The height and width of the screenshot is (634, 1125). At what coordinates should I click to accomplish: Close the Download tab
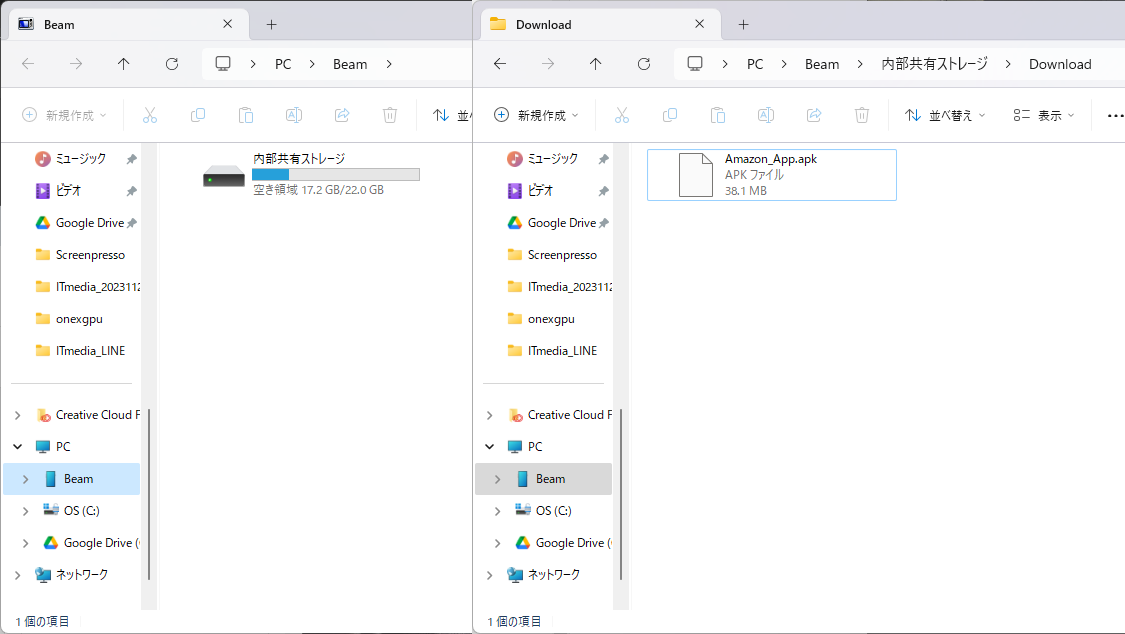[x=700, y=24]
